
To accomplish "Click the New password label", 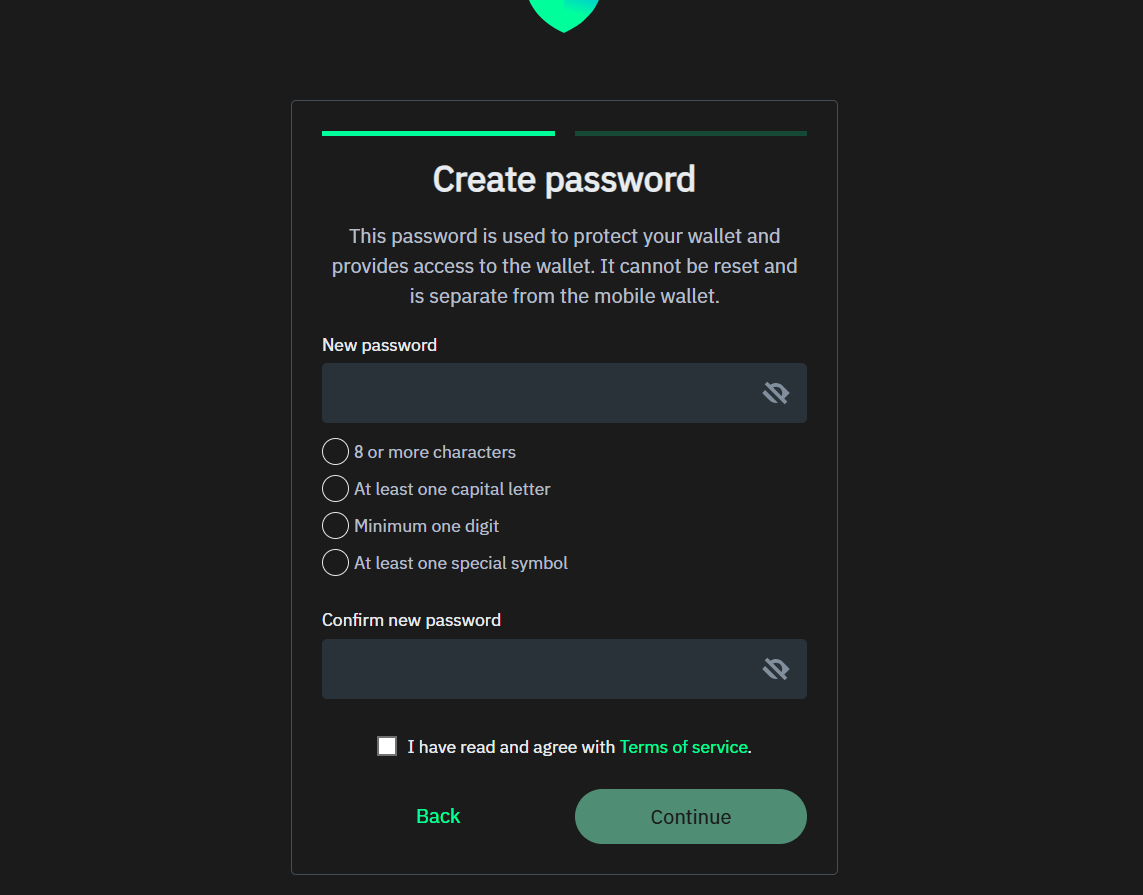I will (x=379, y=345).
